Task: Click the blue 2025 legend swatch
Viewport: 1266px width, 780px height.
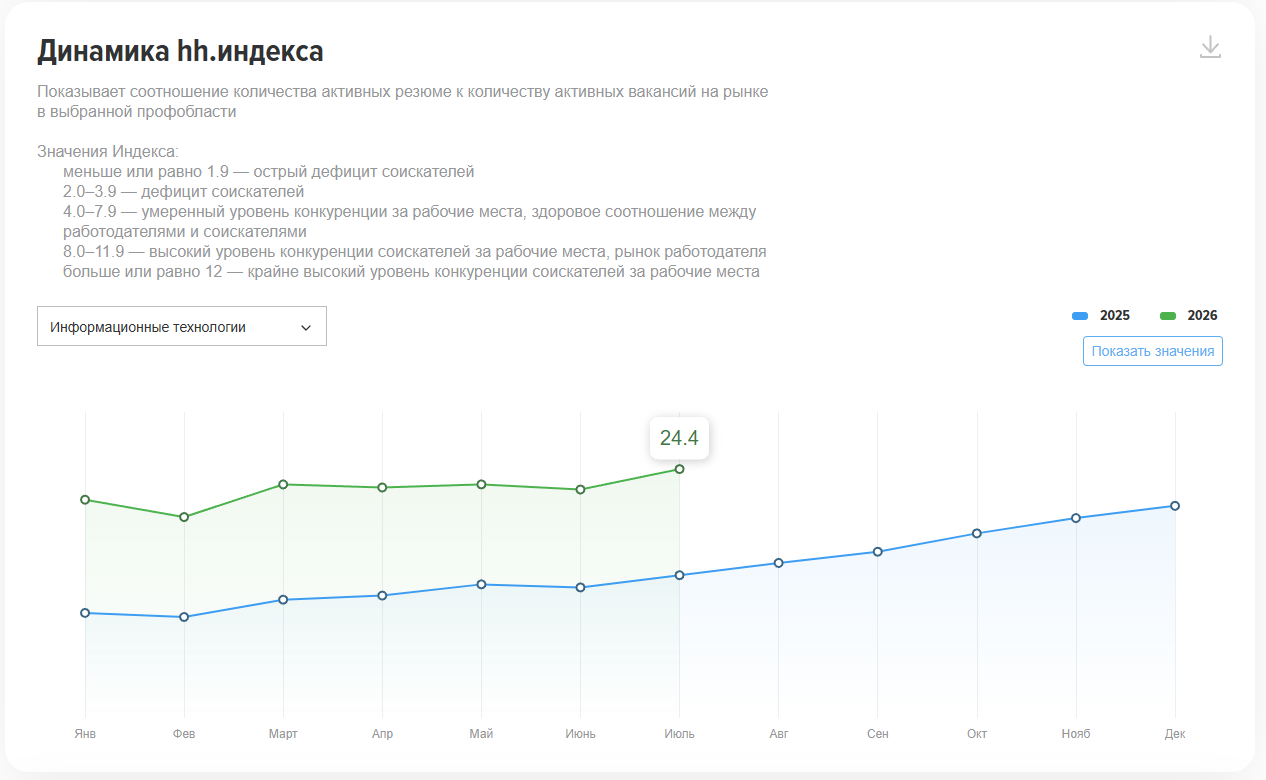Action: pyautogui.click(x=1079, y=316)
